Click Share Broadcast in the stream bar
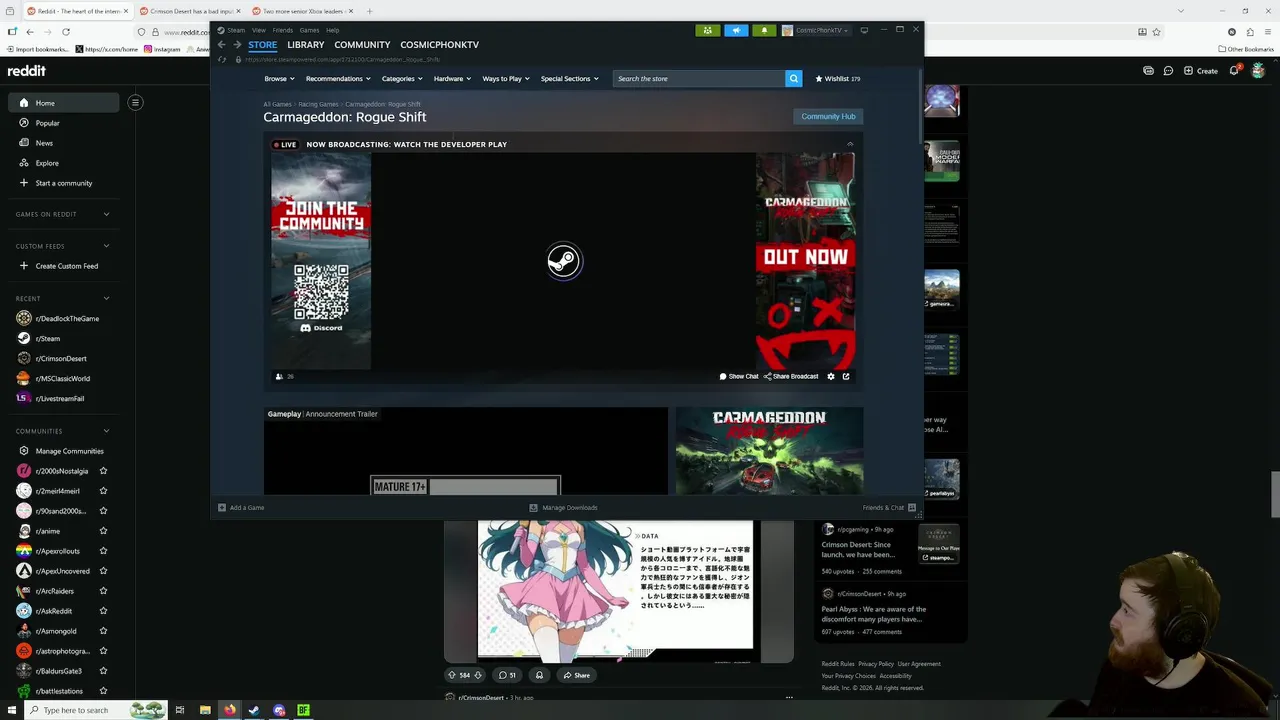Image resolution: width=1280 pixels, height=720 pixels. coord(791,377)
